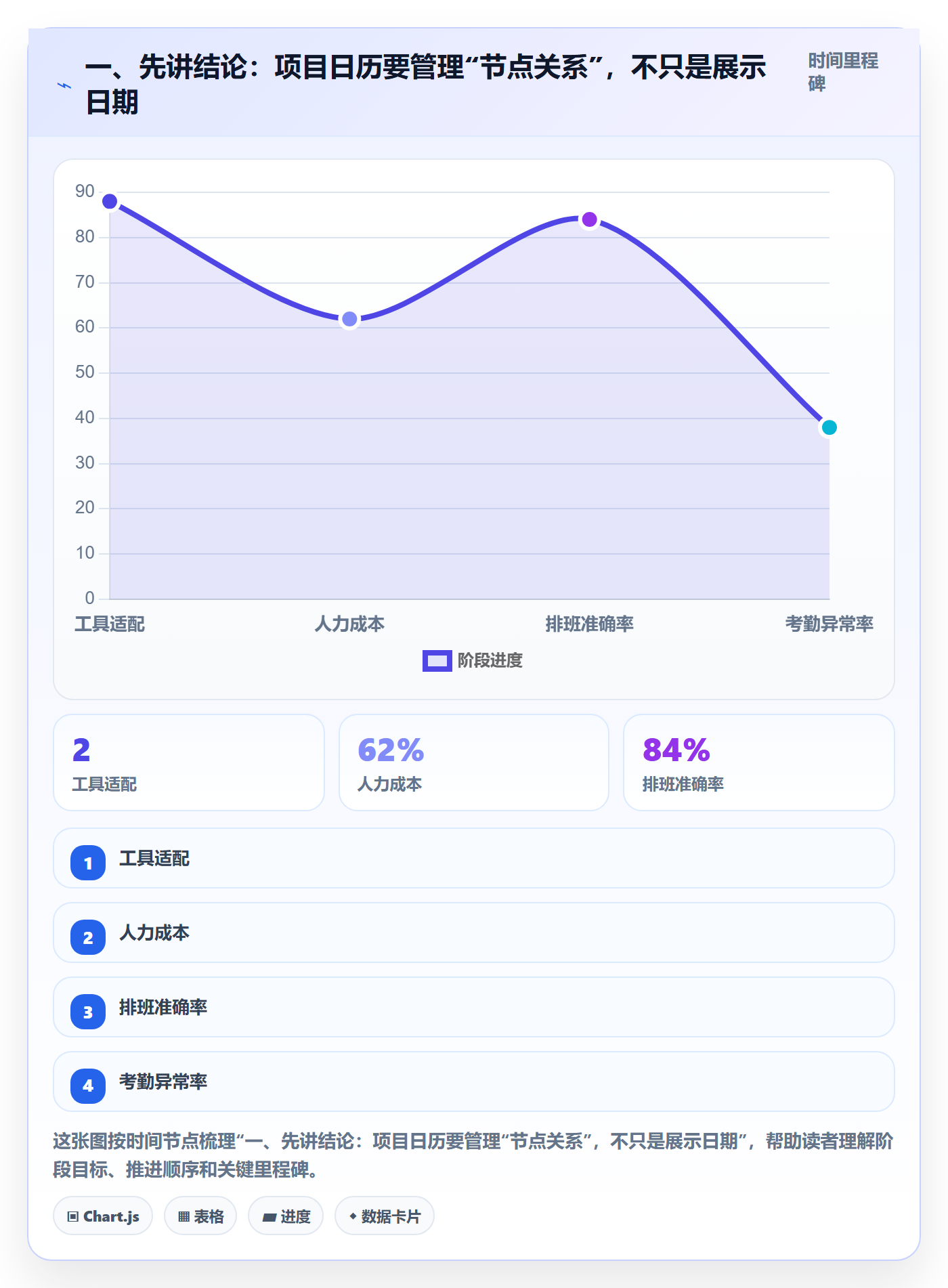
Task: Click the x-axis label 考勤异常率
Action: click(x=829, y=624)
